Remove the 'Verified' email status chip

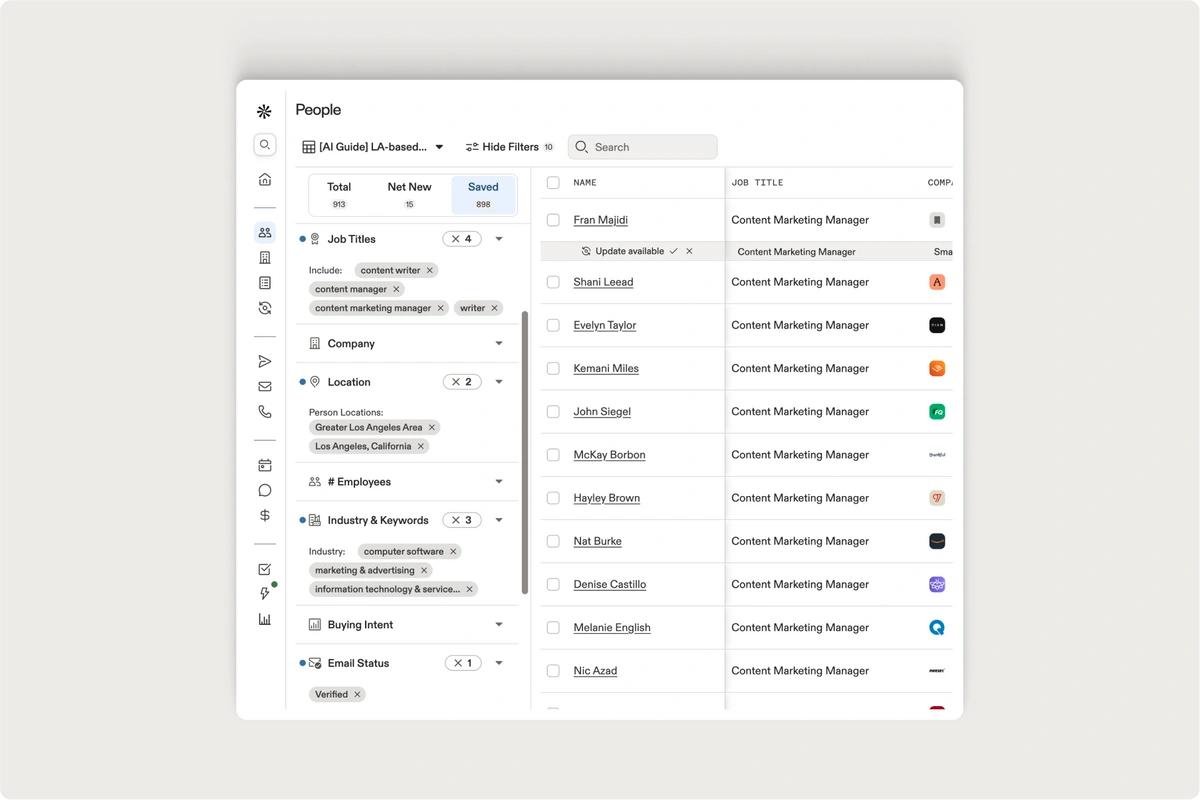click(358, 694)
